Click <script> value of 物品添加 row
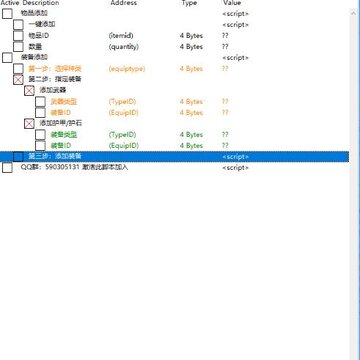The width and height of the screenshot is (360, 360). tap(235, 14)
